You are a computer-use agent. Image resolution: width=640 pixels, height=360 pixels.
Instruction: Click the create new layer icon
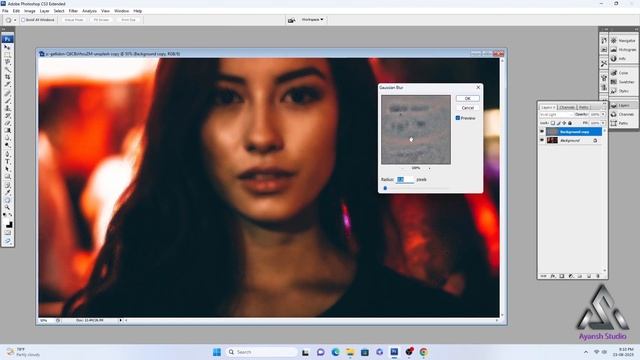coord(589,276)
